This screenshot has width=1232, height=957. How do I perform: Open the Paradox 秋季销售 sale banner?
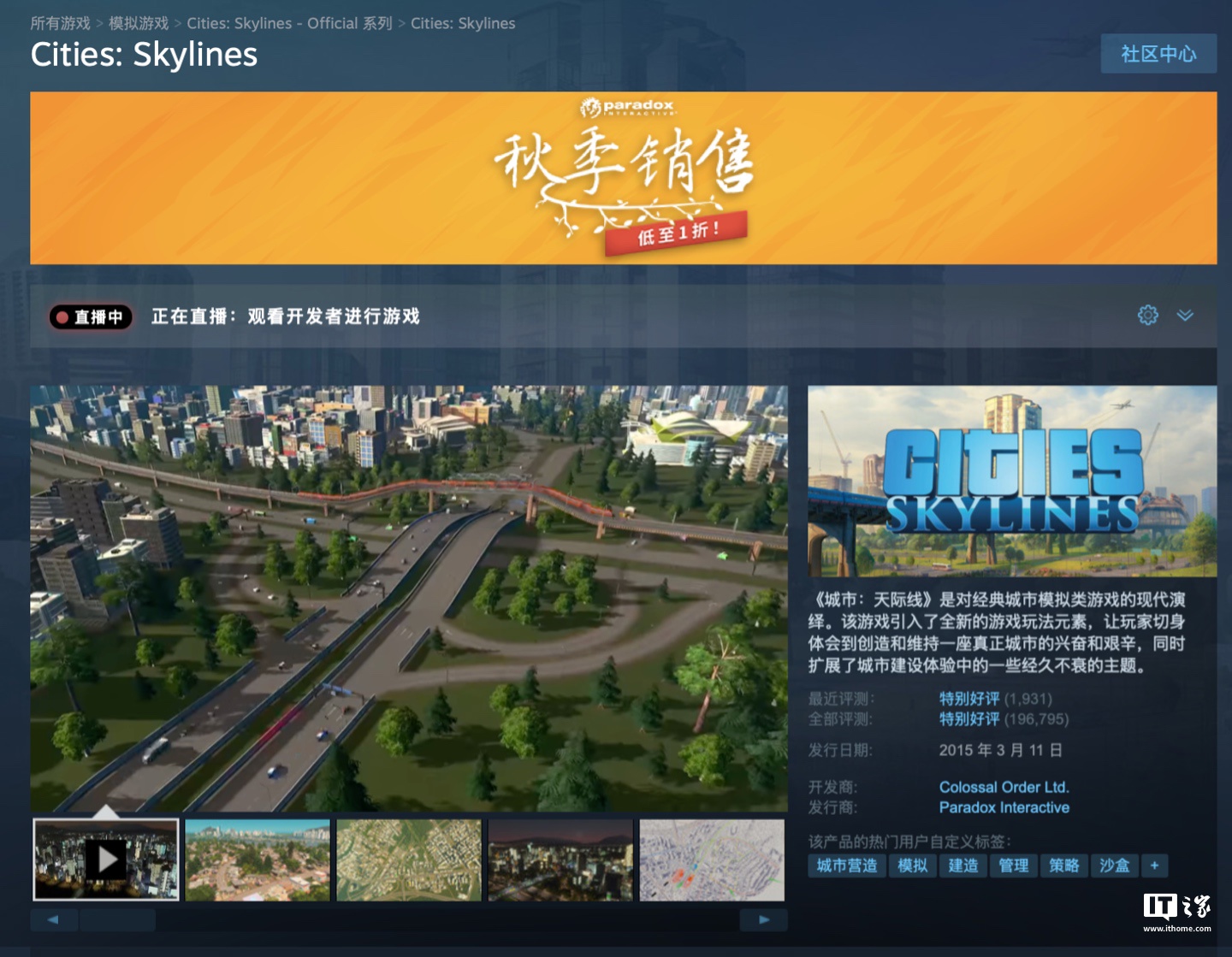click(624, 178)
